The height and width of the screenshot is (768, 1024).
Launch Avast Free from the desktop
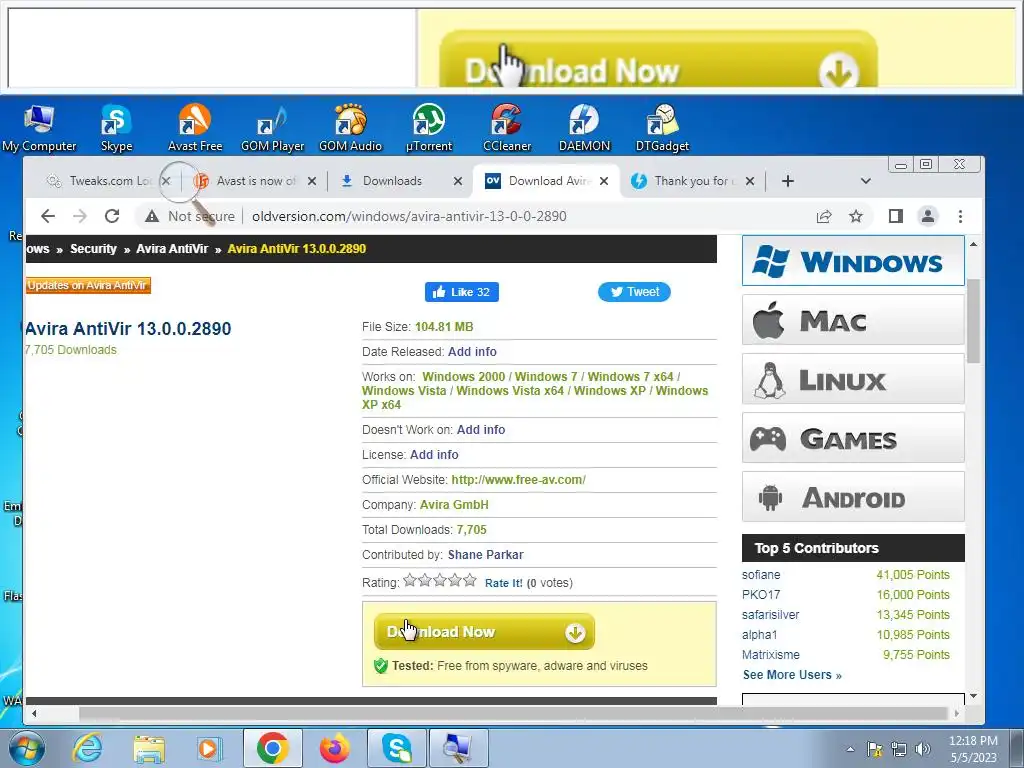195,127
